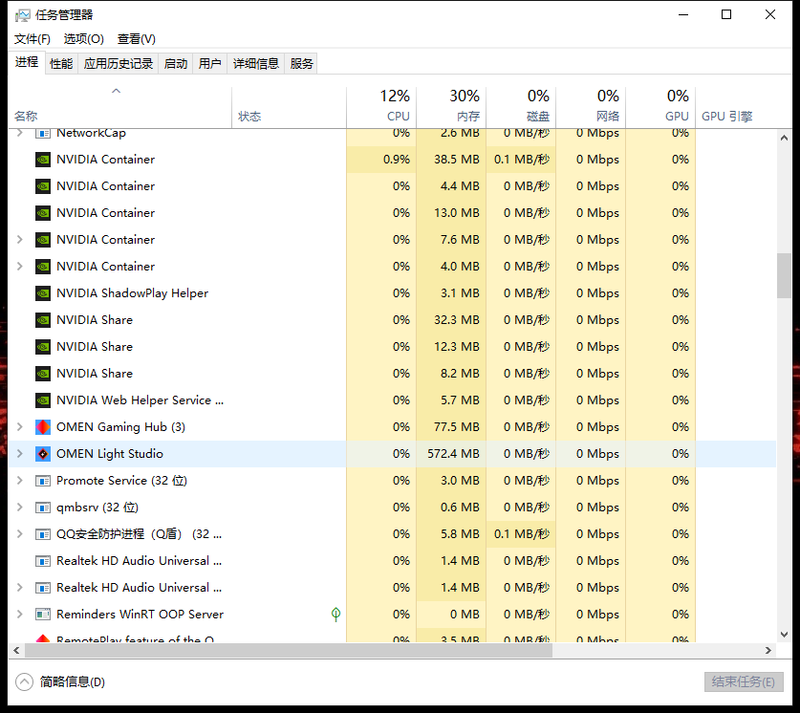
Task: Click the vertical scrollbar thumb in process list
Action: pos(784,276)
